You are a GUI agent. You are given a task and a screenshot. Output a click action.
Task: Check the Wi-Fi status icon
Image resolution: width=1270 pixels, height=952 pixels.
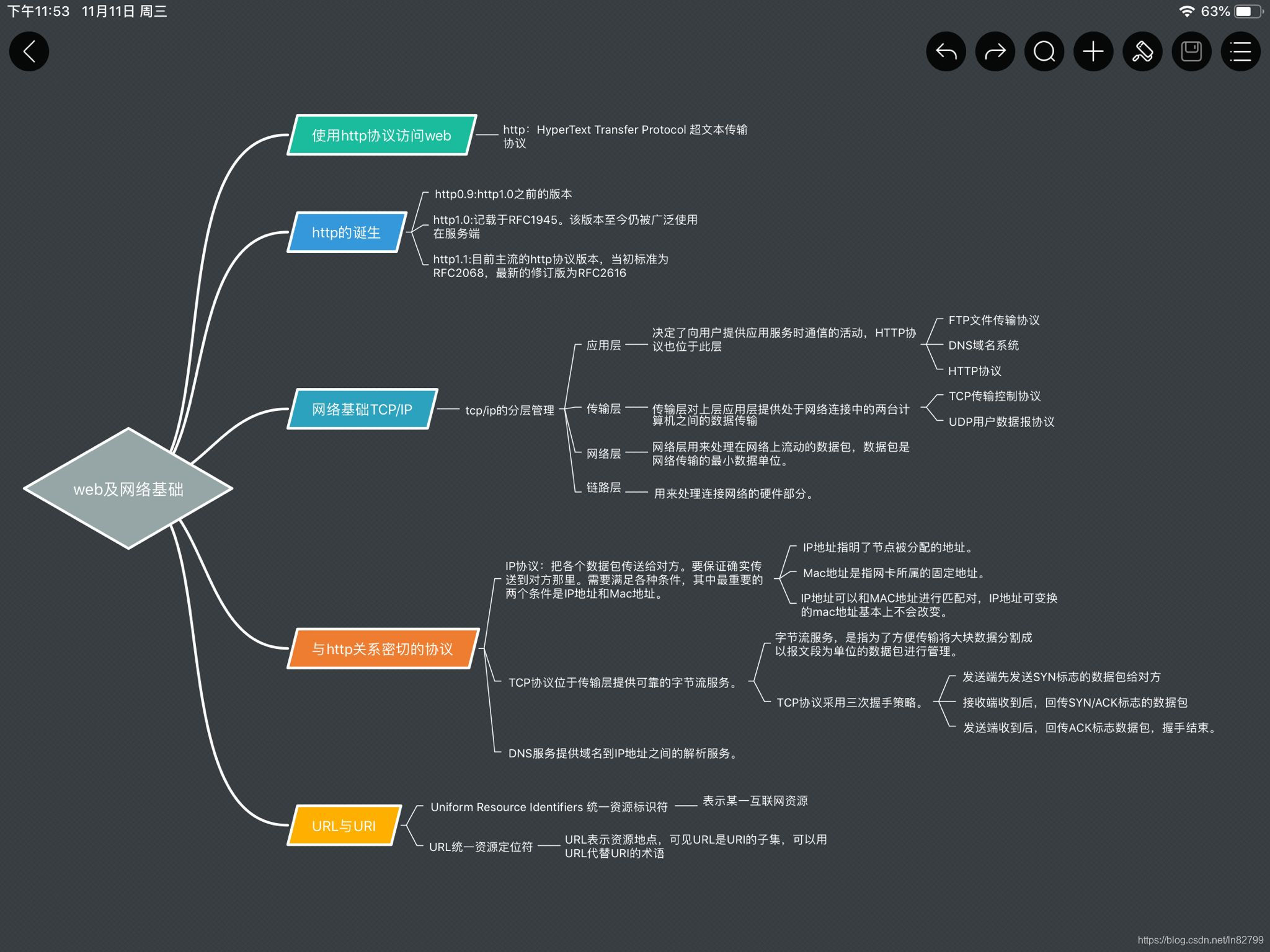click(x=1187, y=11)
